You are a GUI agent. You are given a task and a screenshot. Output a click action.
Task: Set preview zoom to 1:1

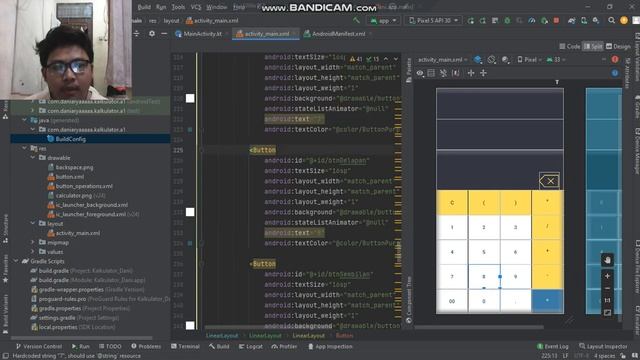point(607,300)
